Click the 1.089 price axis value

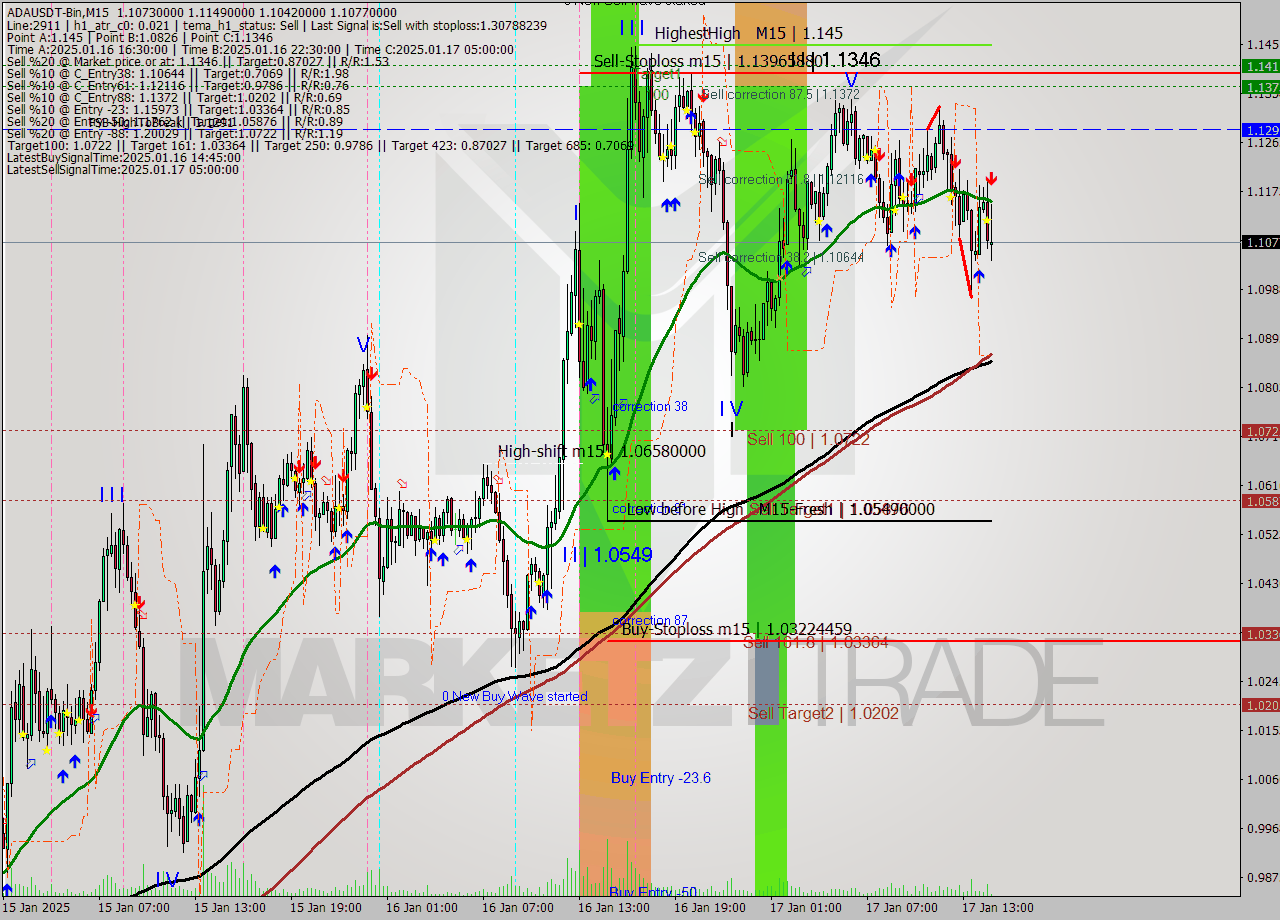coord(1262,338)
